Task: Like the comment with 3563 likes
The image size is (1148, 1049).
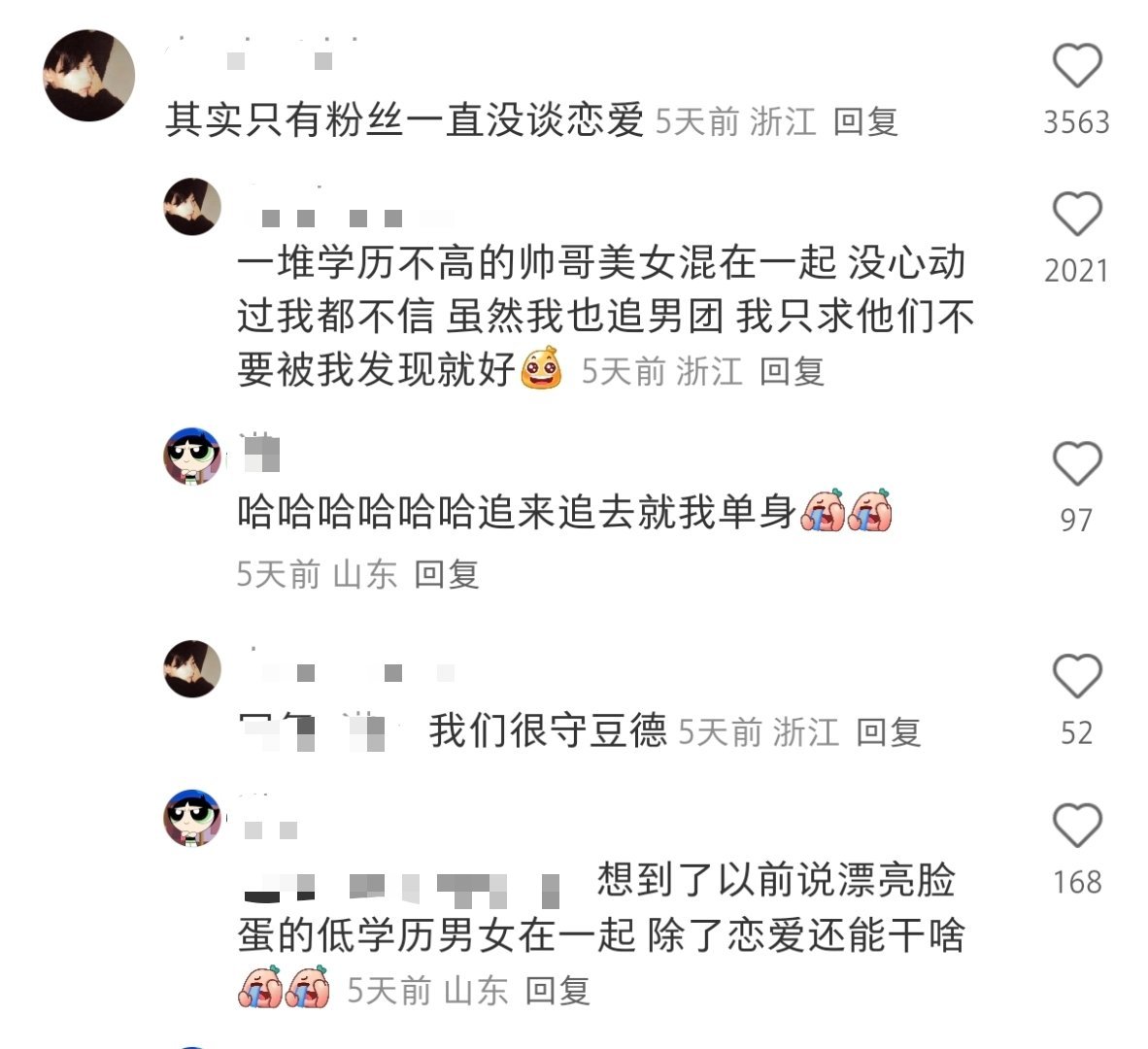Action: point(1077,66)
